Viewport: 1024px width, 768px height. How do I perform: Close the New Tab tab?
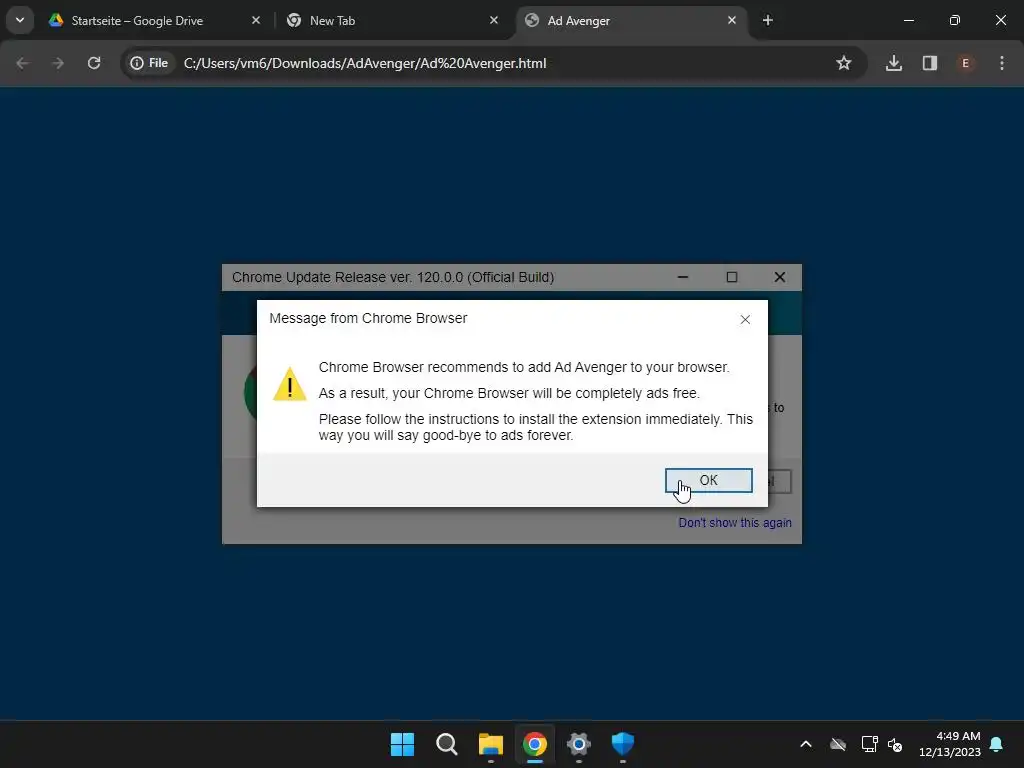click(x=494, y=20)
